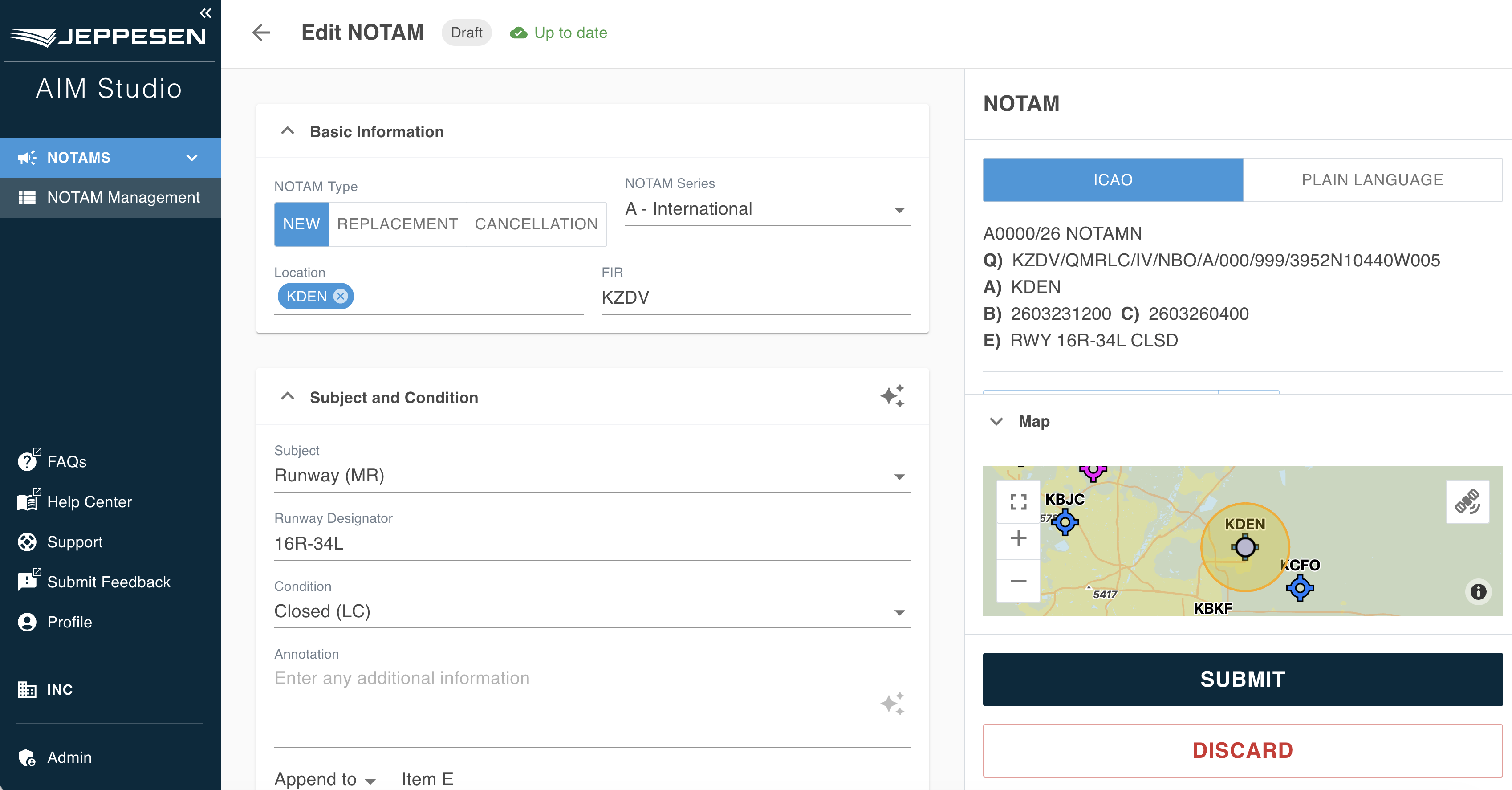
Task: Remove KDEN location chip
Action: [341, 297]
